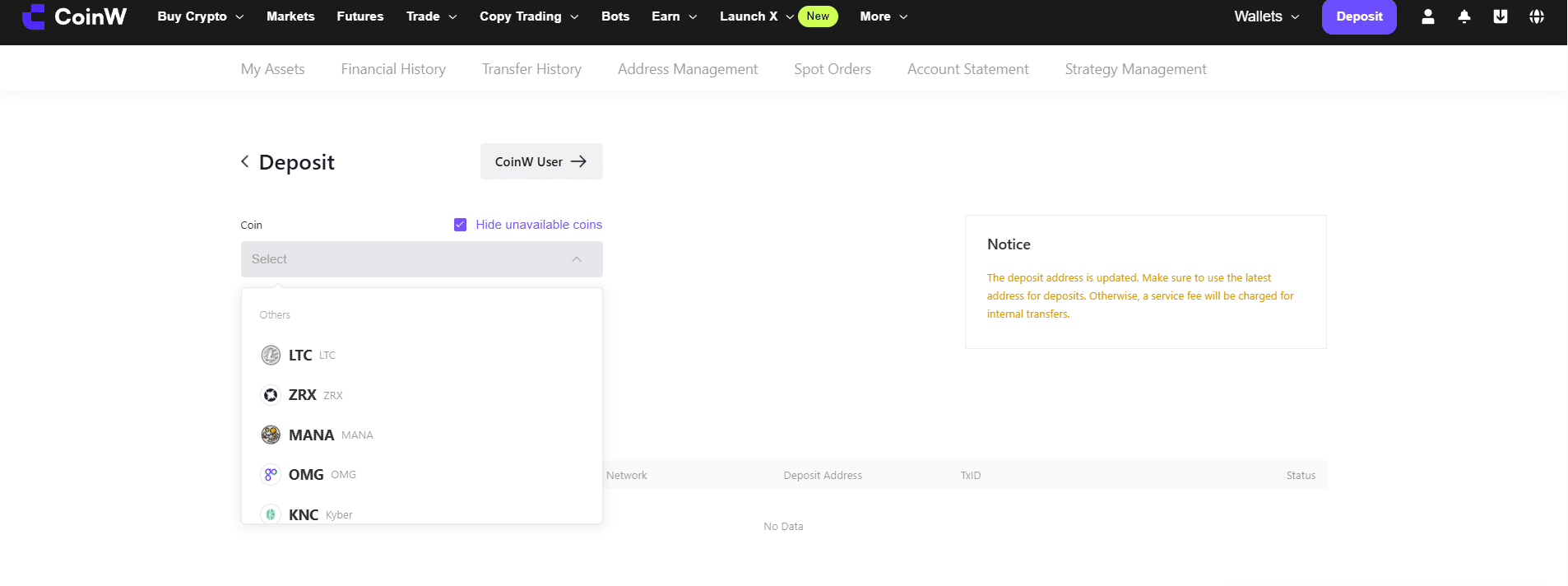Select MANA from the coin list
This screenshot has height=586, width=1568.
click(x=422, y=435)
